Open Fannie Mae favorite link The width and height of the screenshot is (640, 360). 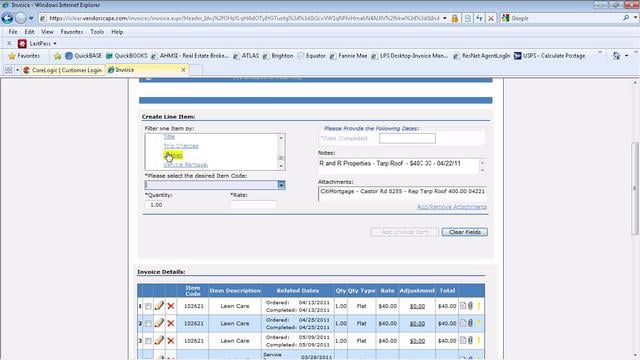(x=348, y=56)
